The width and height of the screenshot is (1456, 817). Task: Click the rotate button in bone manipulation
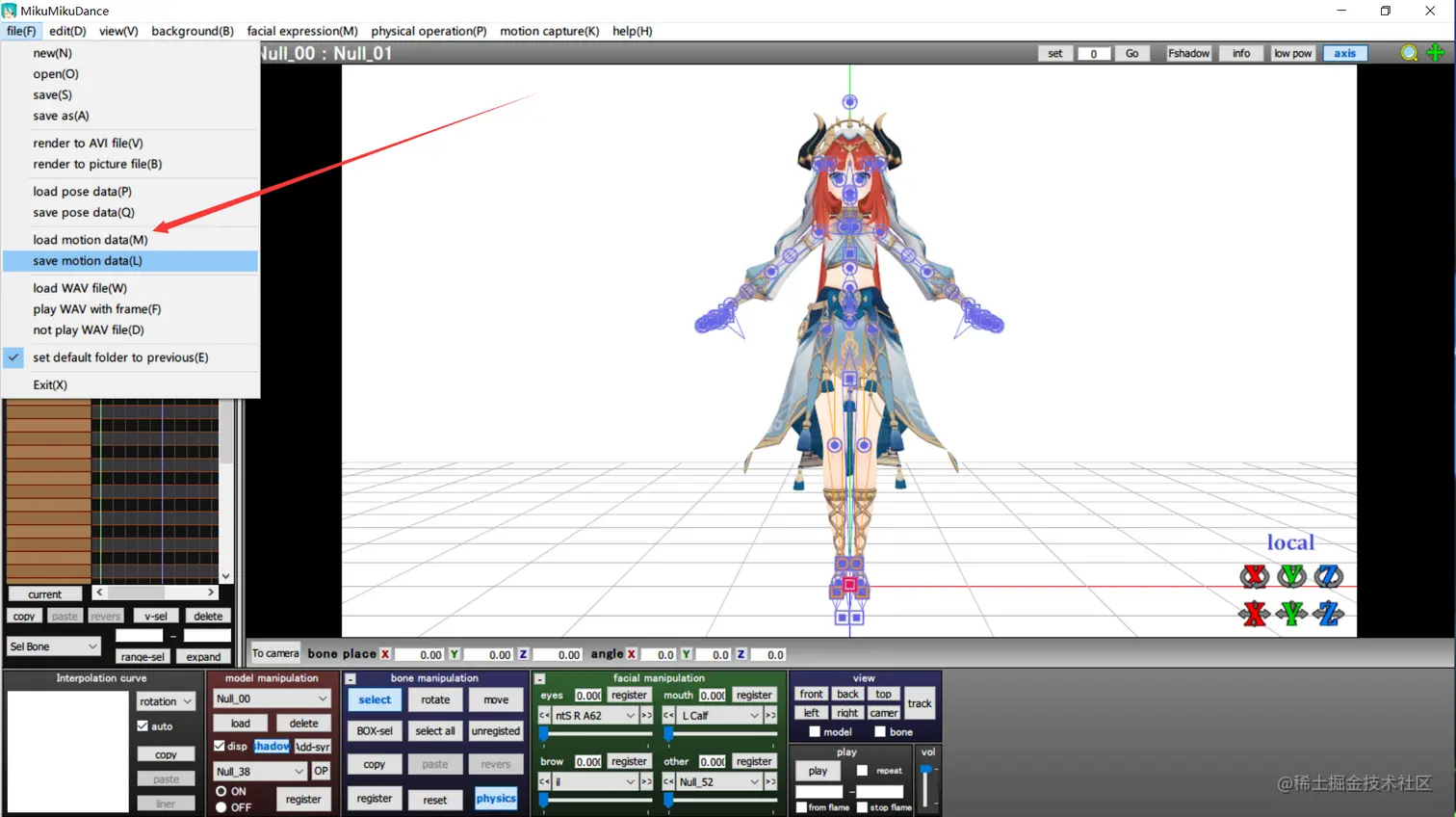pyautogui.click(x=435, y=700)
